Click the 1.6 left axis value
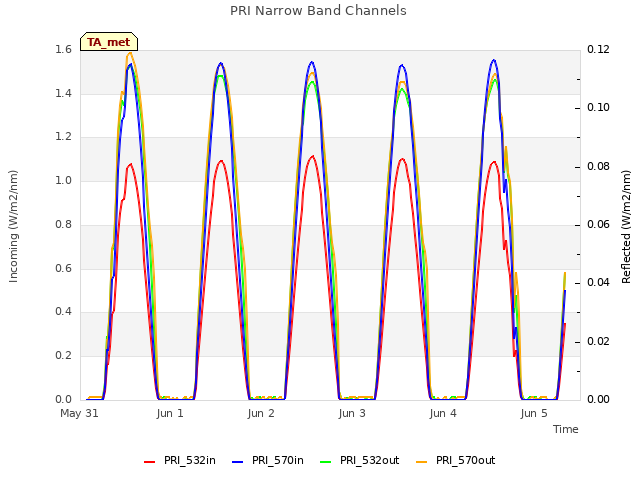This screenshot has height=480, width=640. [x=64, y=50]
